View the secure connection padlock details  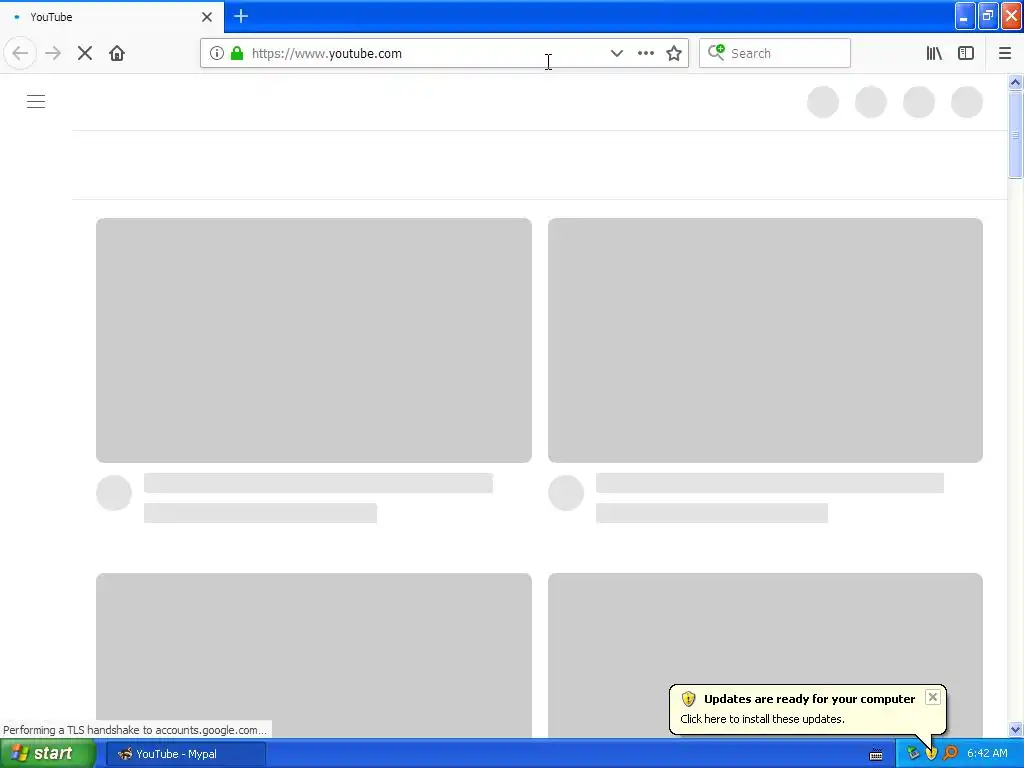pos(237,53)
